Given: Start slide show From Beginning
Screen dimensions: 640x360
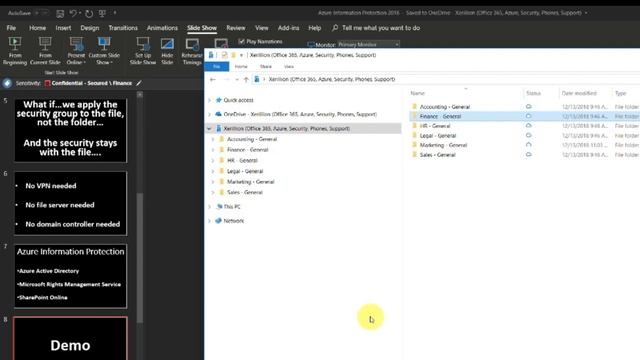Looking at the screenshot, I should tap(15, 51).
